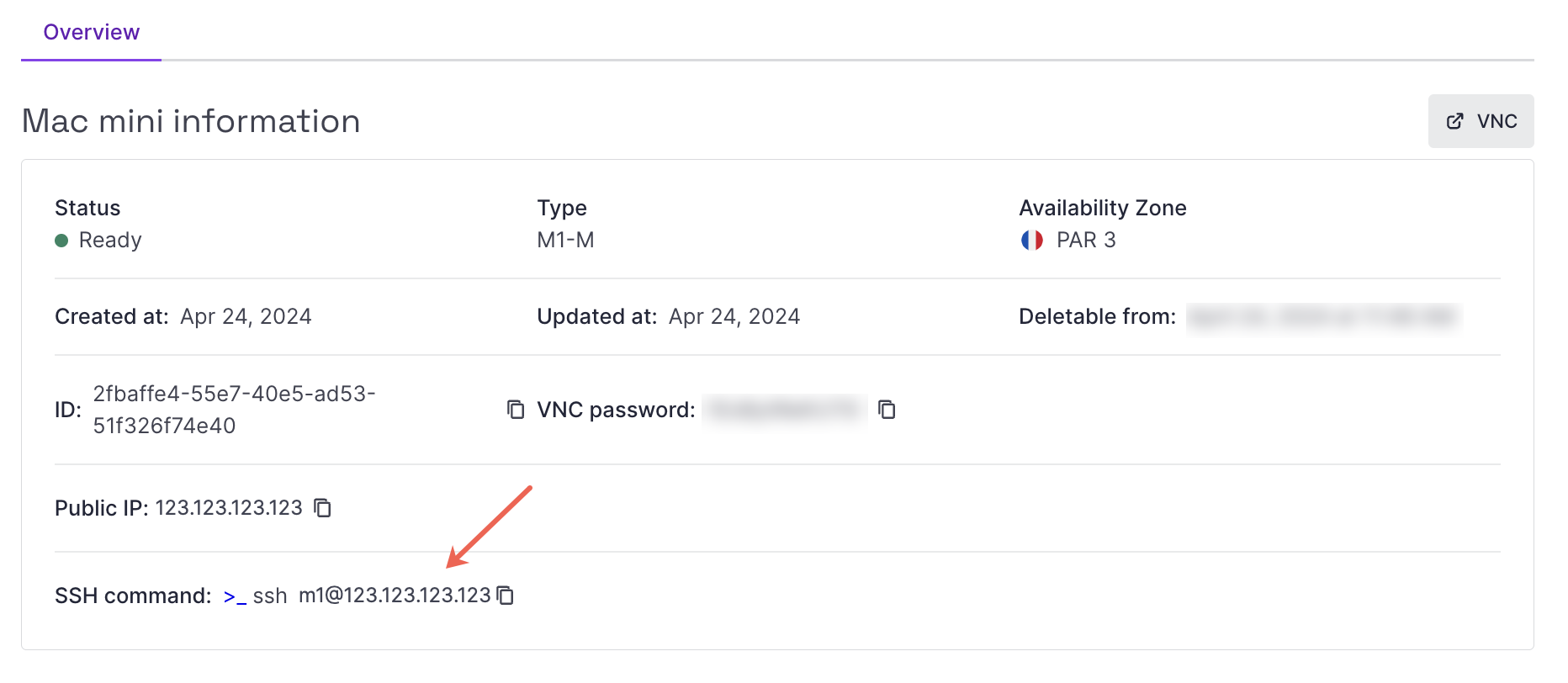Click the blurred VNC password field
1568x683 pixels.
(785, 410)
